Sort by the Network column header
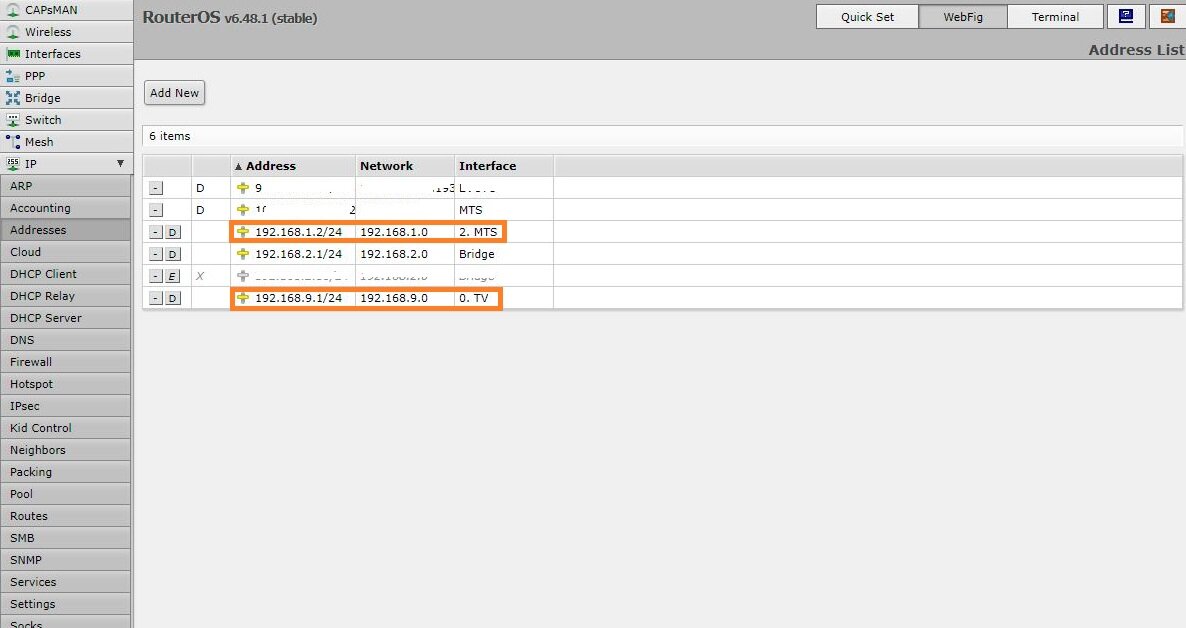The image size is (1186, 628). tap(405, 166)
